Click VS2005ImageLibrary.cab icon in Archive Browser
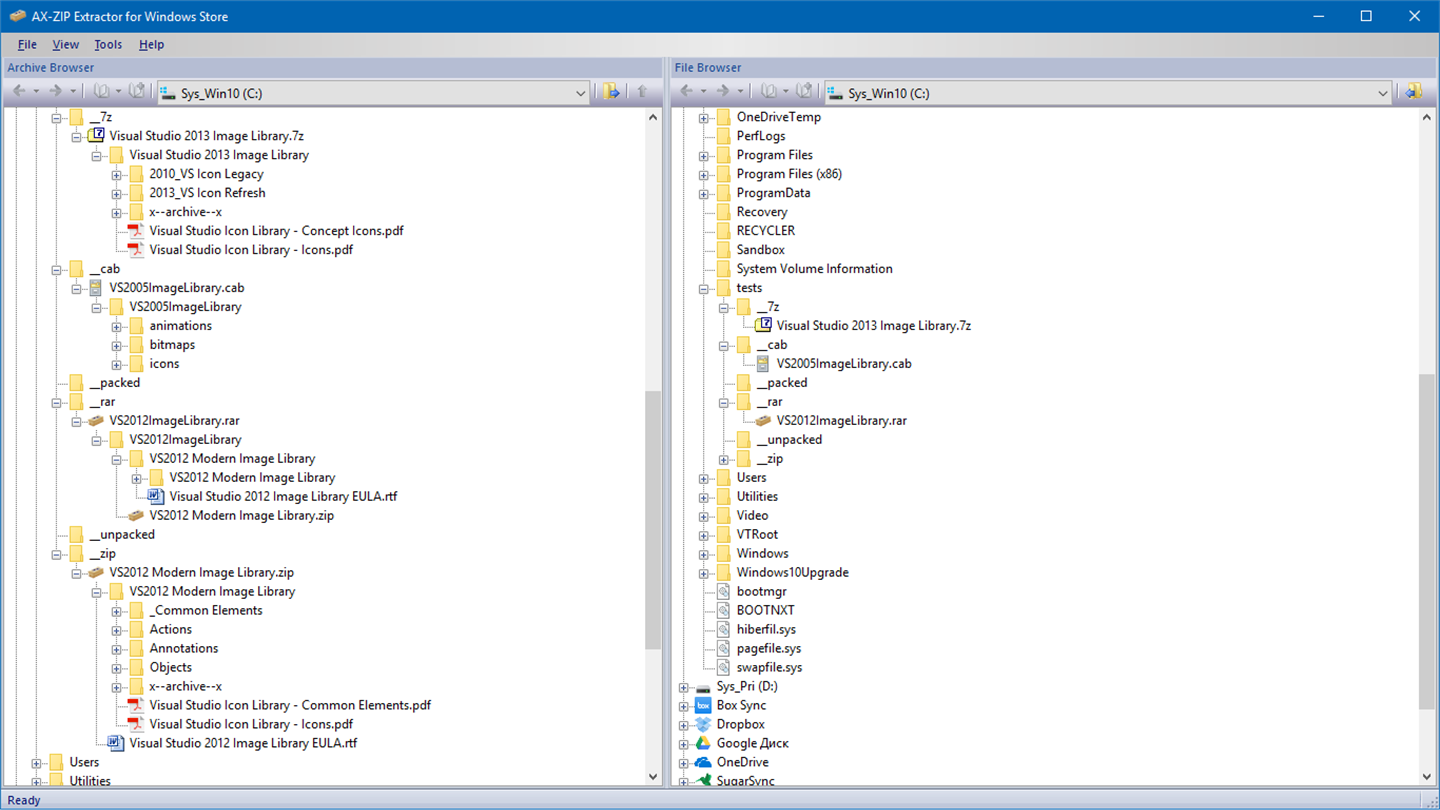This screenshot has width=1440, height=810. point(96,288)
